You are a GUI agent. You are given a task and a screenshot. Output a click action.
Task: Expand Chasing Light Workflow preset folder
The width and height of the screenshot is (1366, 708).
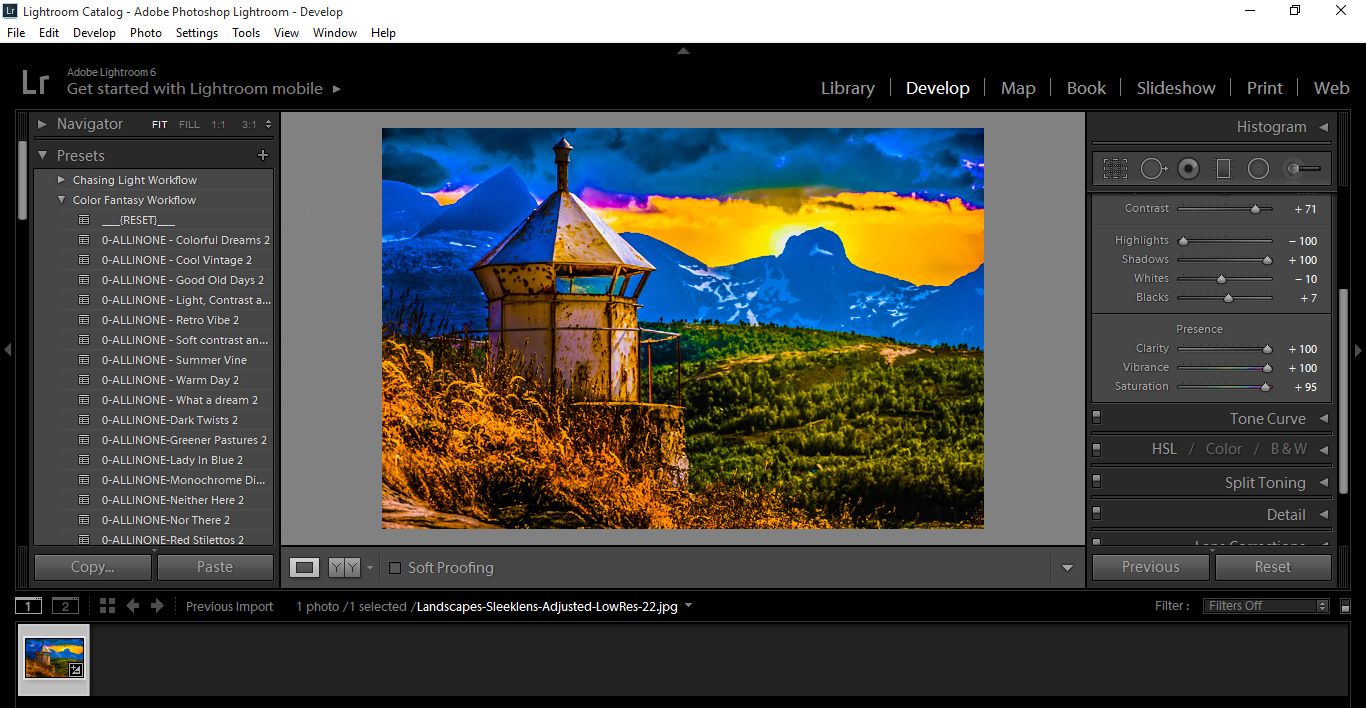(62, 180)
